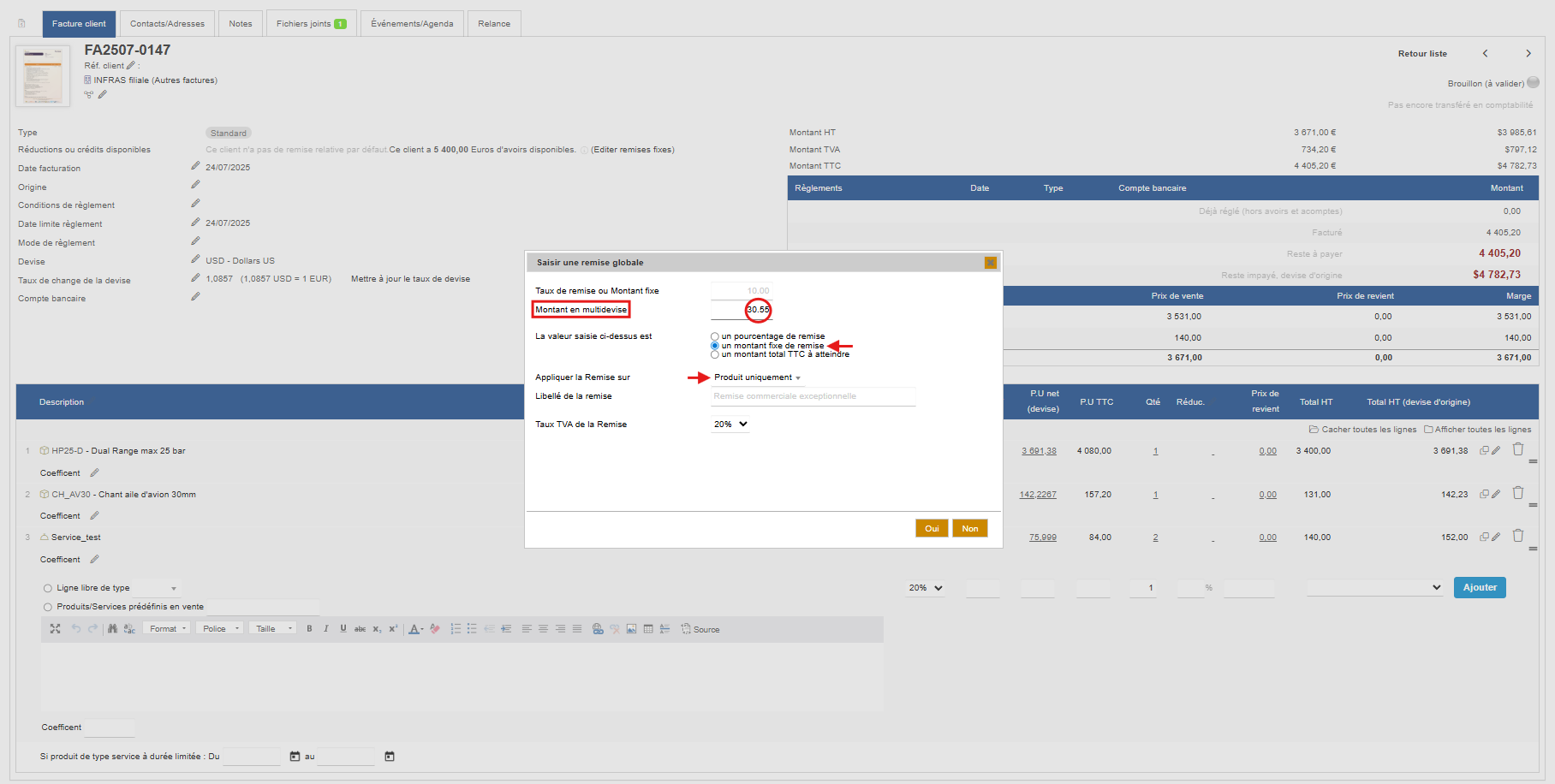The width and height of the screenshot is (1555, 784).
Task: Confirm the remise dialog with Oui
Action: tap(932, 528)
